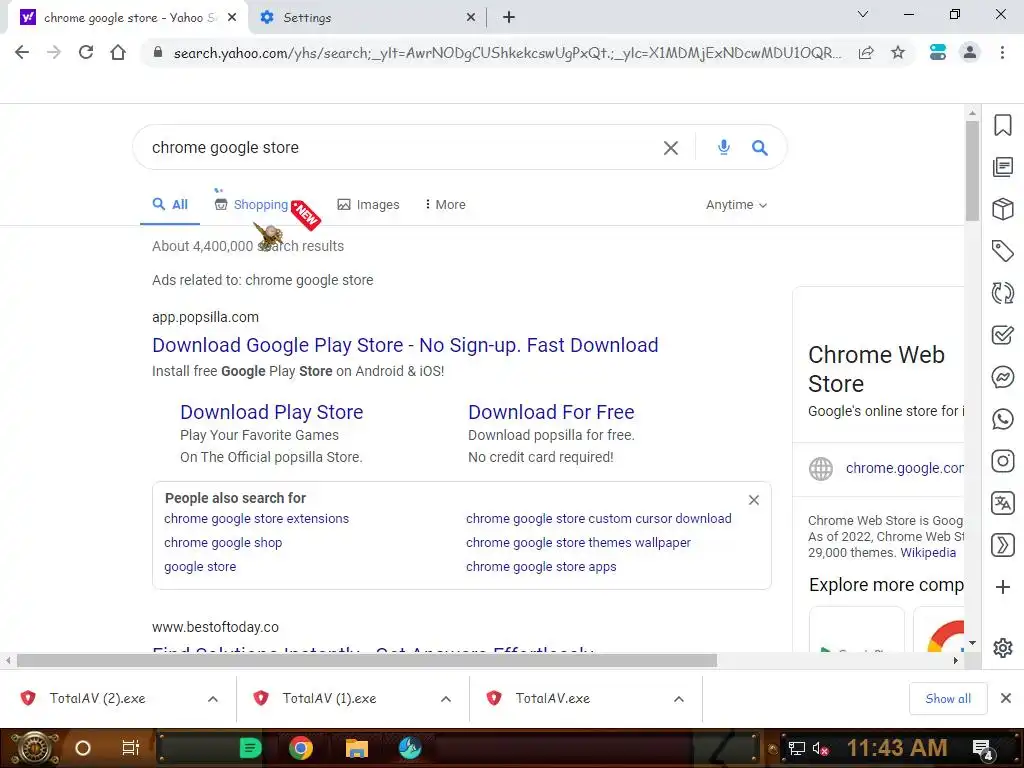
Task: Click the address bar URL
Action: pyautogui.click(x=507, y=53)
